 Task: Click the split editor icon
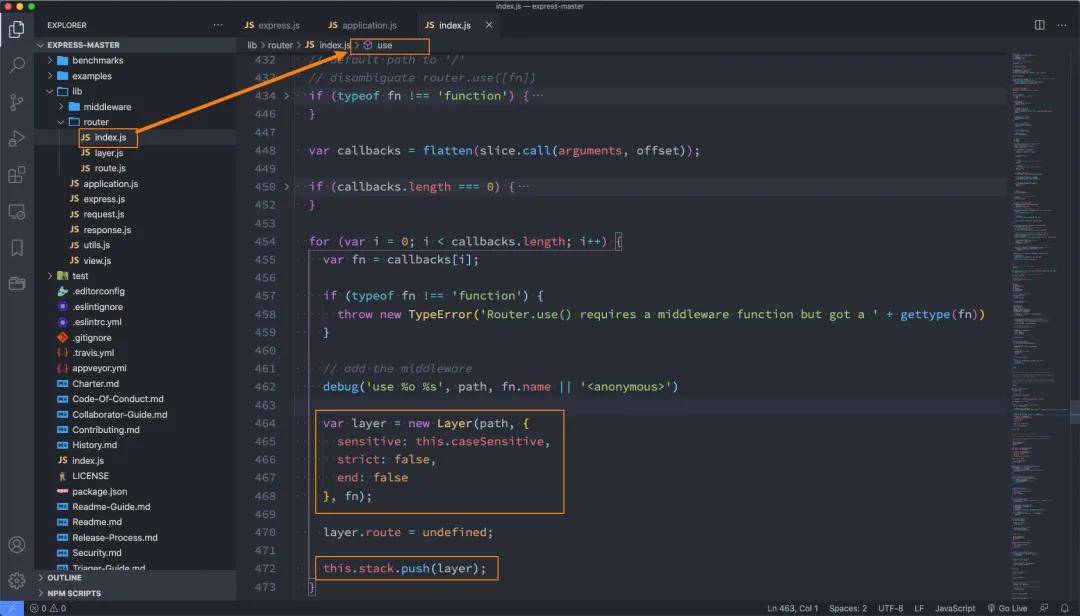[1039, 25]
